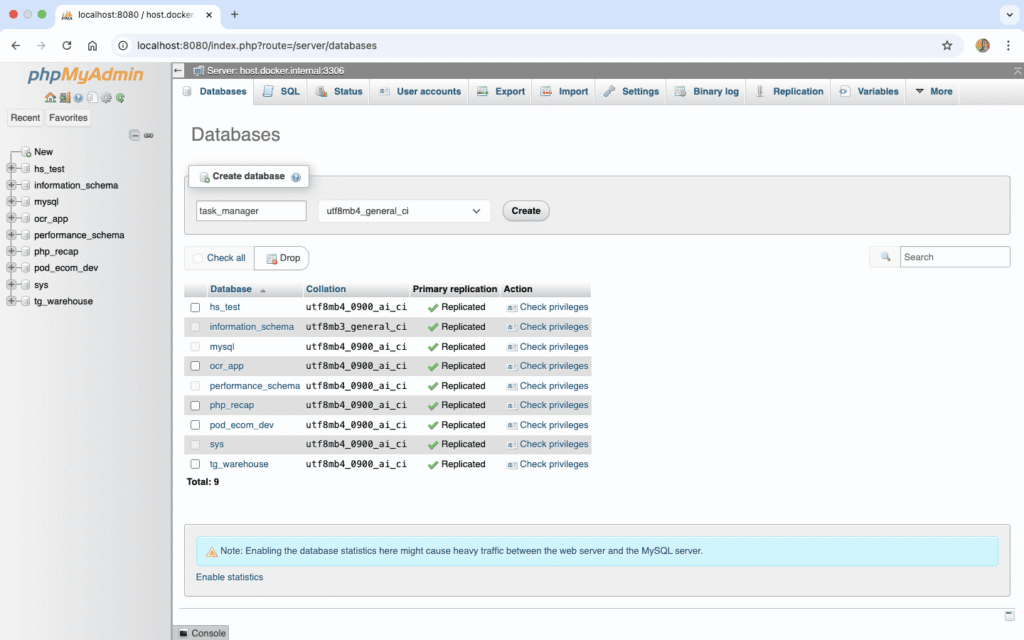Click the database Search input field
The image size is (1024, 640).
click(x=954, y=257)
